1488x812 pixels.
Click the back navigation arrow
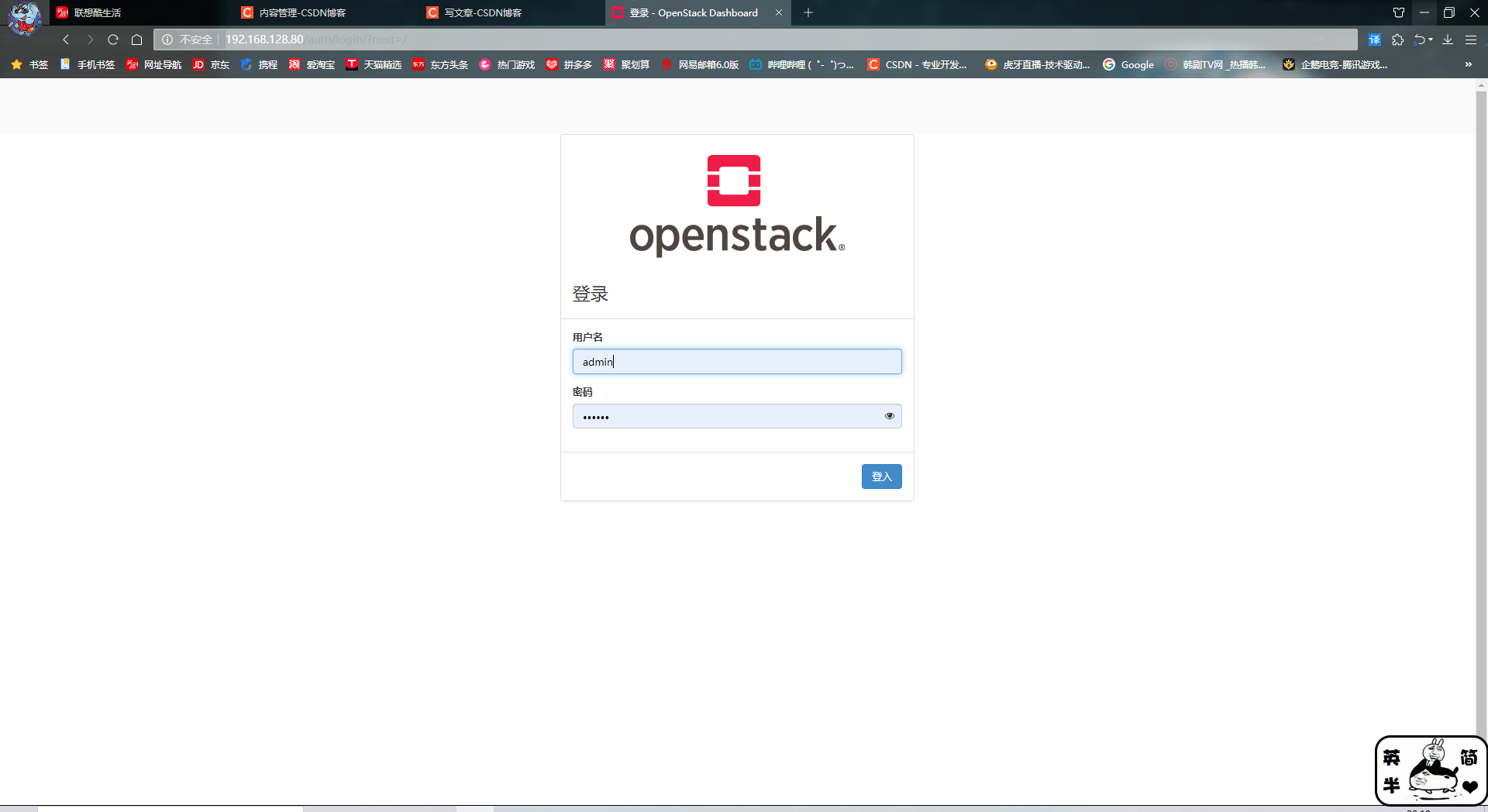pyautogui.click(x=66, y=39)
